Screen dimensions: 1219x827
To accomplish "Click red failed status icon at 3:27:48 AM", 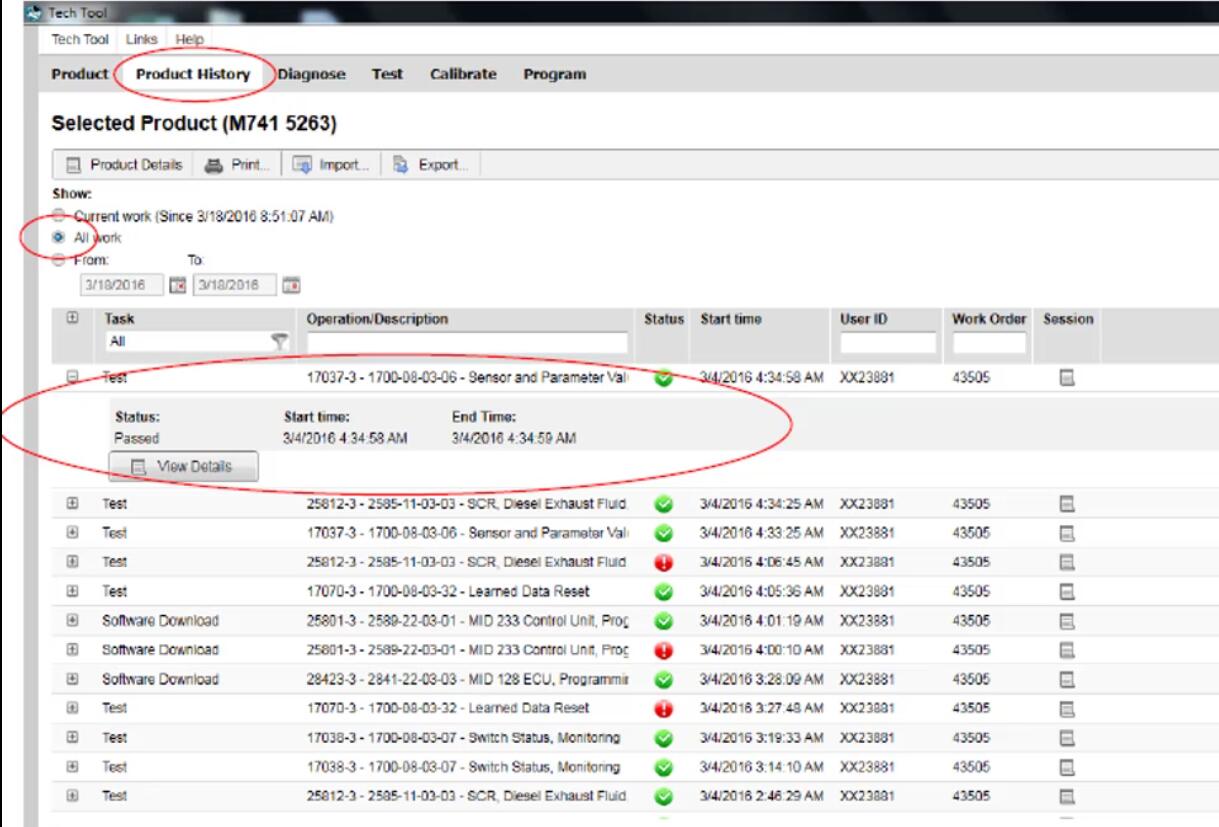I will pyautogui.click(x=663, y=709).
